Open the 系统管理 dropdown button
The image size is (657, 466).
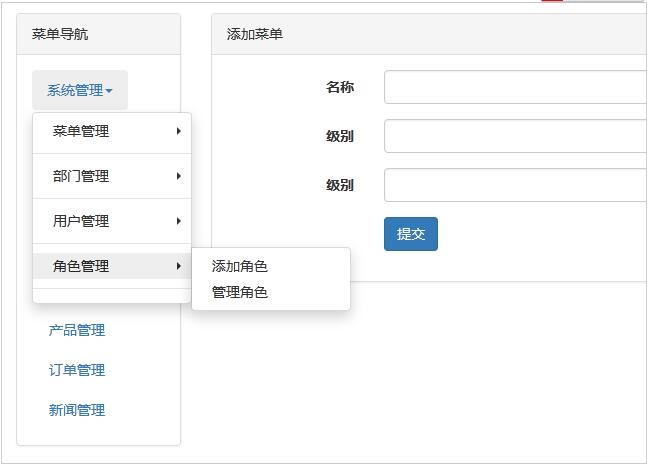tap(78, 90)
